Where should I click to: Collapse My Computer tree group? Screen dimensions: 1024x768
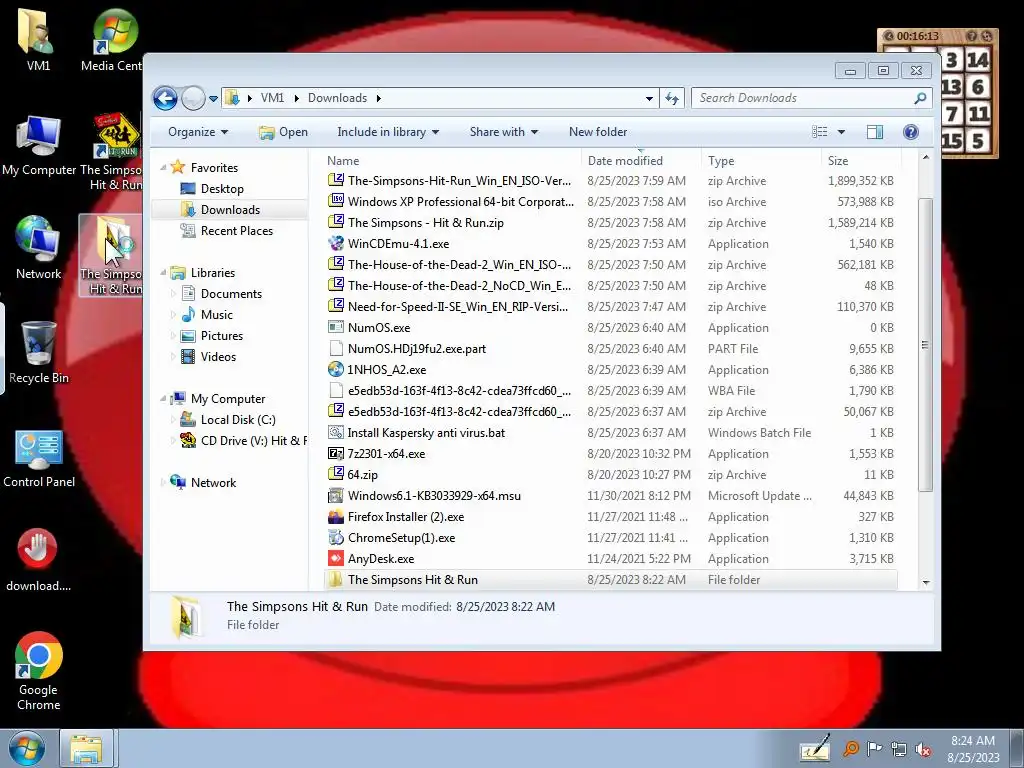(x=163, y=399)
